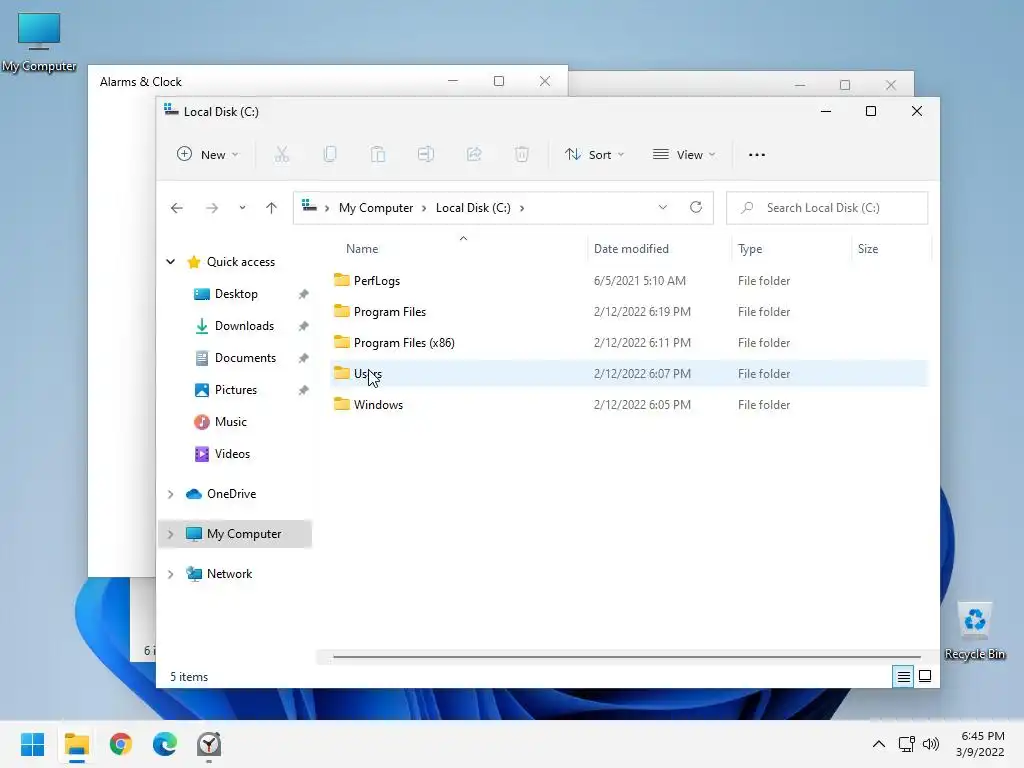Unpin Downloads using its pin icon

[303, 326]
